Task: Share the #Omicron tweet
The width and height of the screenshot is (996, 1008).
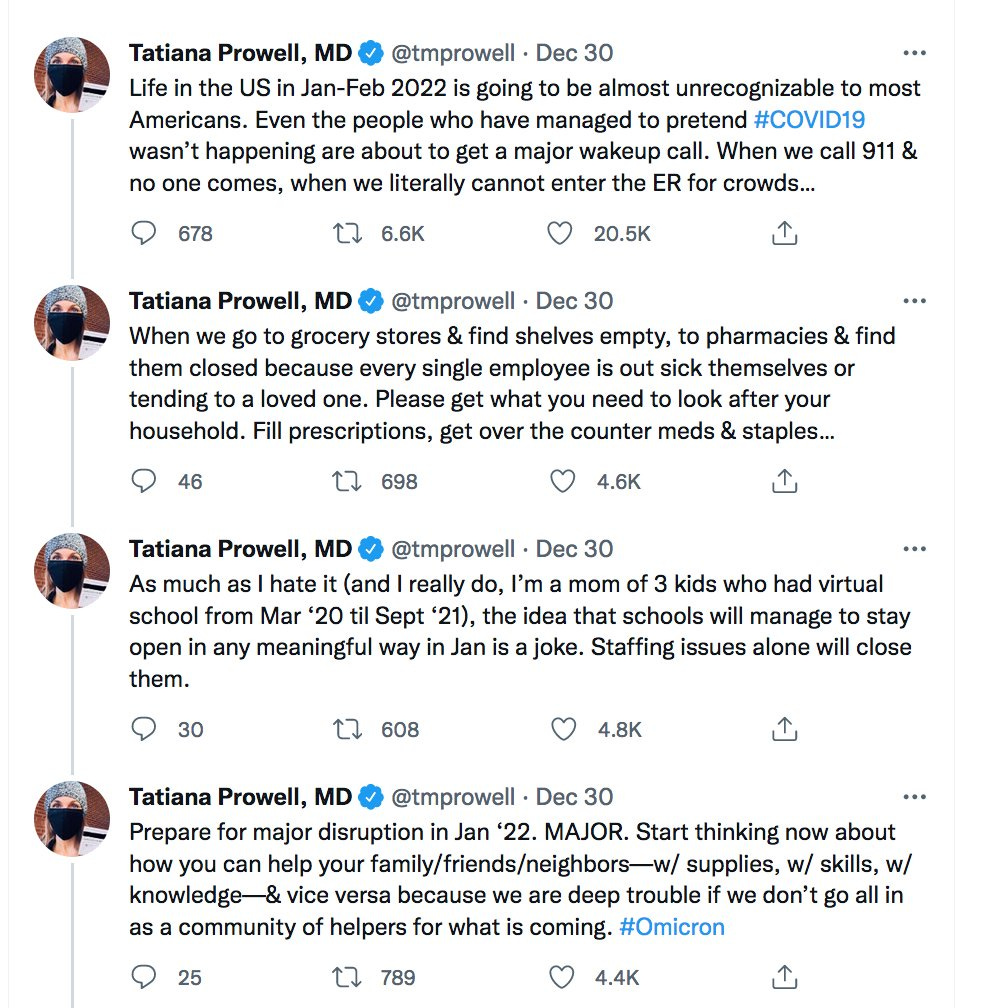Action: point(785,977)
